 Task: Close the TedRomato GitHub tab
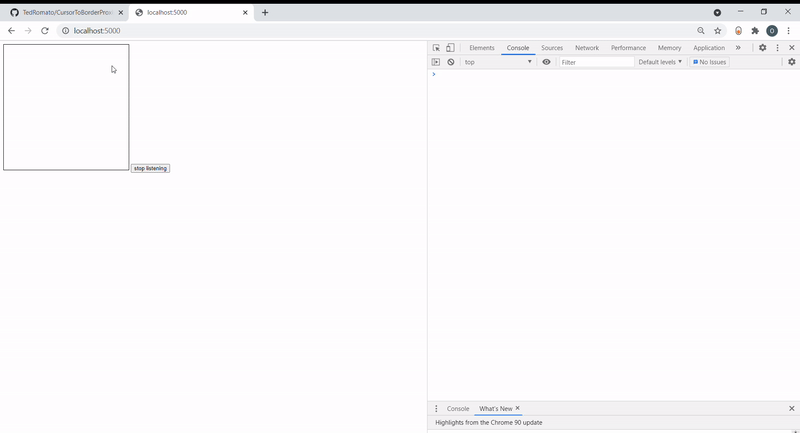[x=121, y=13]
